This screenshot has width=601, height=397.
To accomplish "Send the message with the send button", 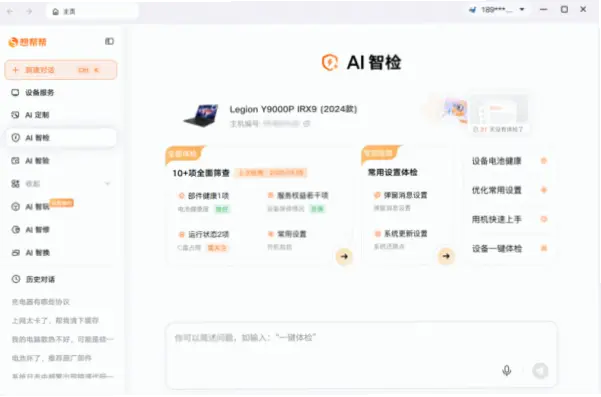I will [x=540, y=371].
